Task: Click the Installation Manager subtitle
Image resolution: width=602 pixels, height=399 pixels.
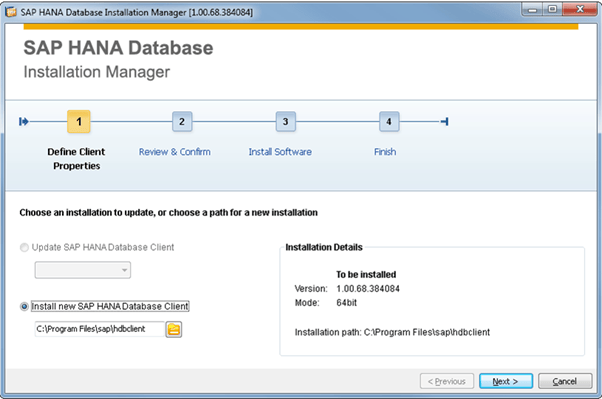Action: (96, 72)
